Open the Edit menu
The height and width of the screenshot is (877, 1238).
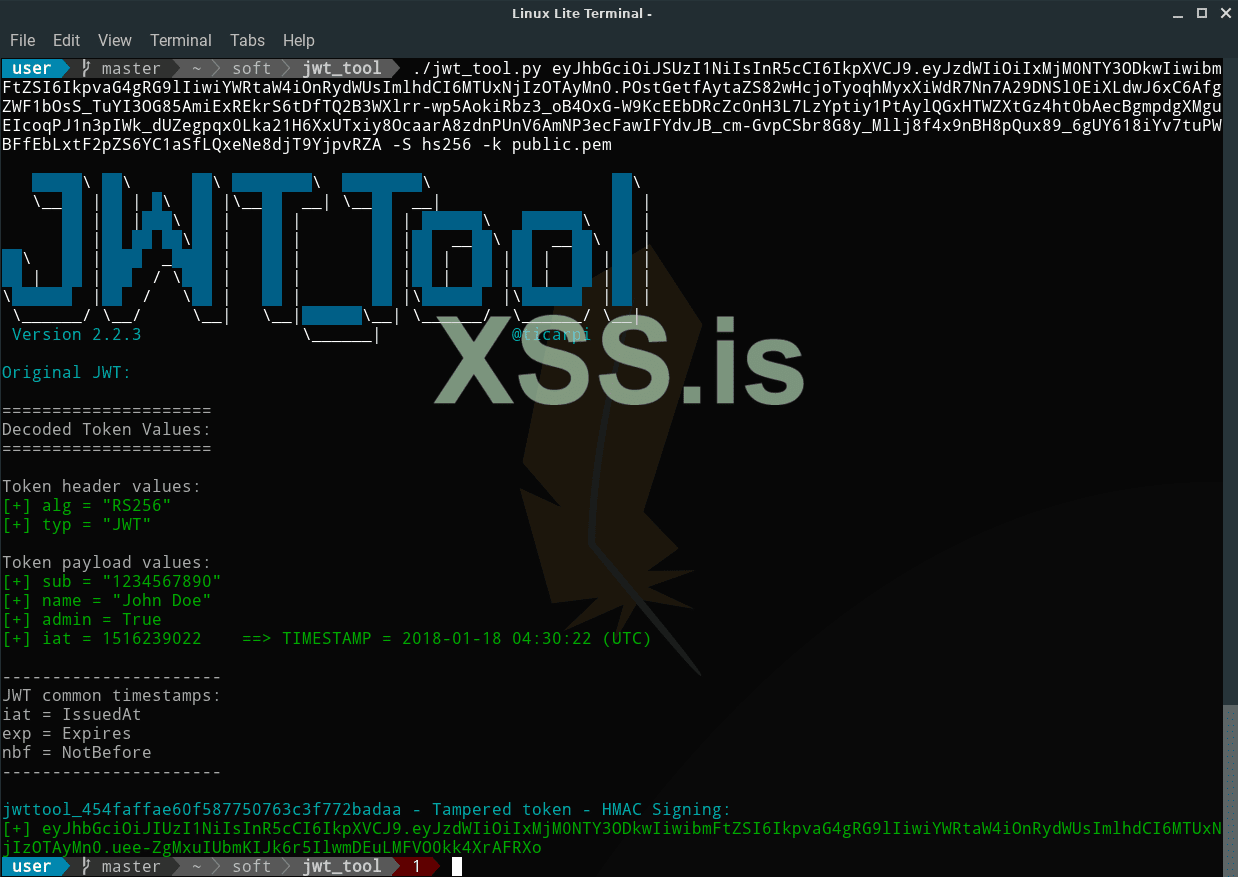pos(66,40)
